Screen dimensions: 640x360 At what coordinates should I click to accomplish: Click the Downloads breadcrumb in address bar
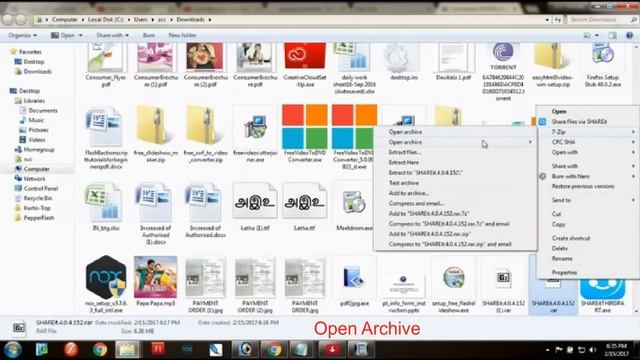pyautogui.click(x=190, y=20)
